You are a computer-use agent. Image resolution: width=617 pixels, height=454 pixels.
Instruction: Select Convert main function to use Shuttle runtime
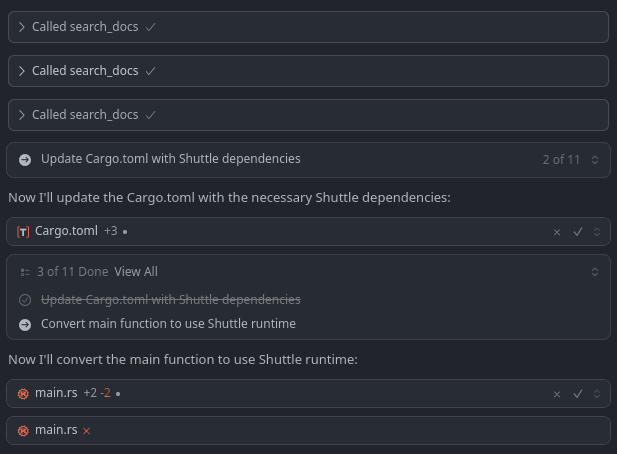(x=168, y=324)
